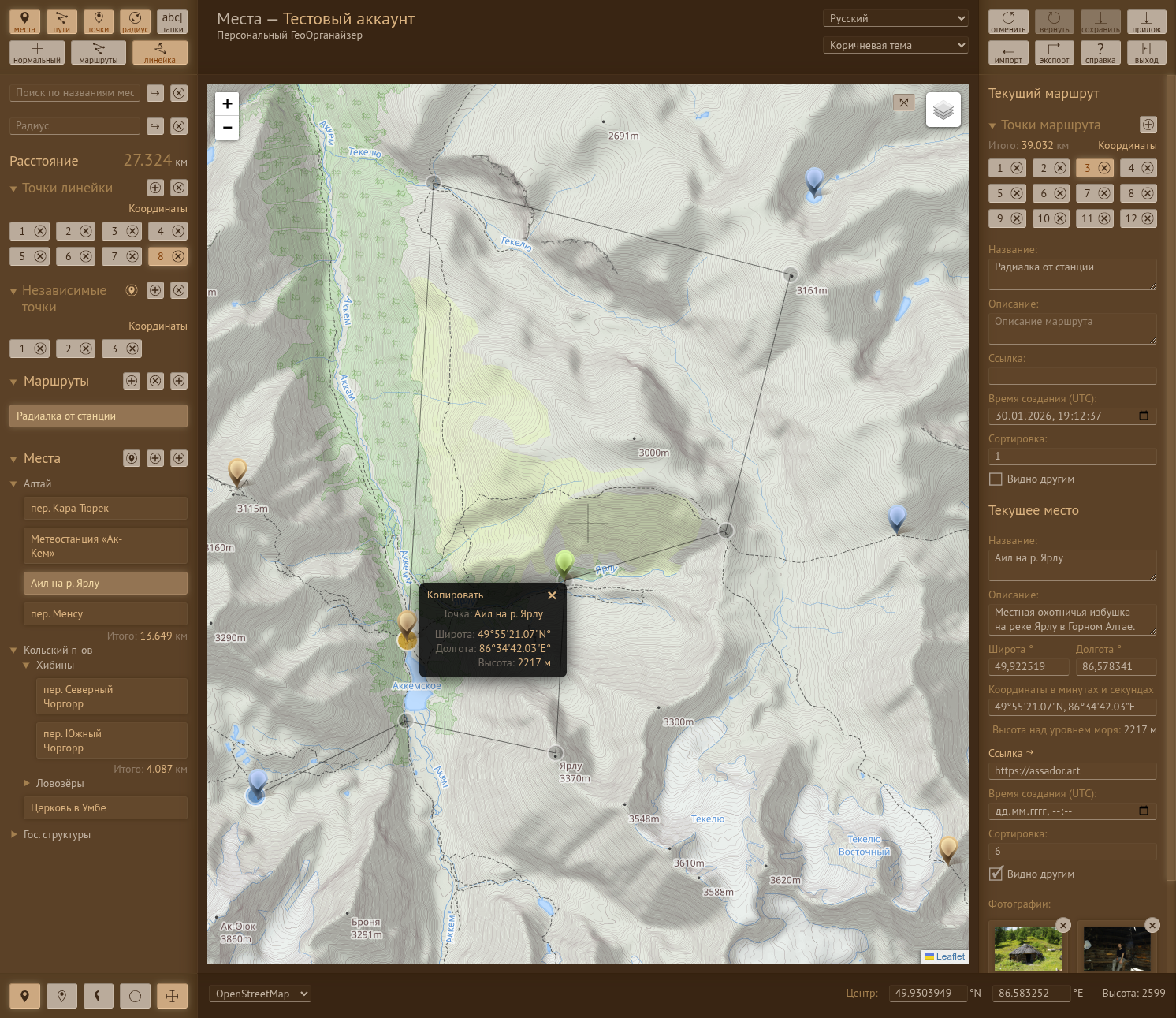Open the first hut photo thumbnail
The height and width of the screenshot is (1018, 1176).
pyautogui.click(x=1028, y=949)
